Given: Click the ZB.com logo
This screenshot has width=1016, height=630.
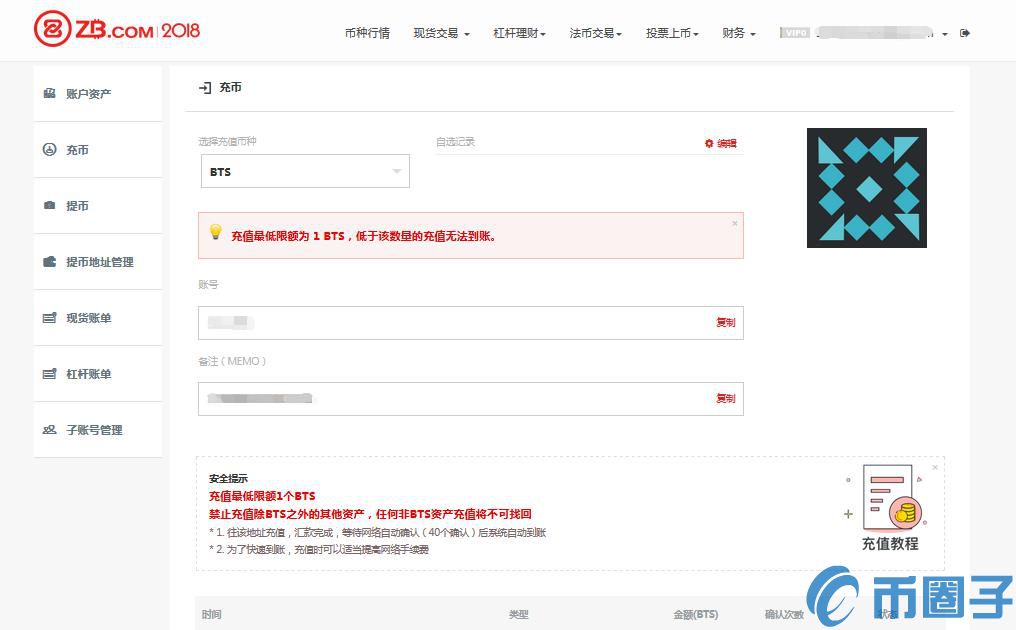Looking at the screenshot, I should point(116,30).
